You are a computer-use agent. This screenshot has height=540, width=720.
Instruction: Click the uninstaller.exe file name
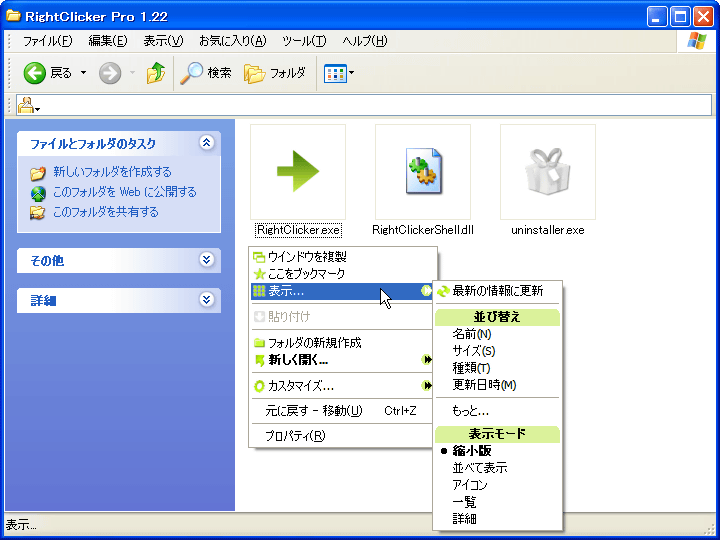(x=547, y=230)
